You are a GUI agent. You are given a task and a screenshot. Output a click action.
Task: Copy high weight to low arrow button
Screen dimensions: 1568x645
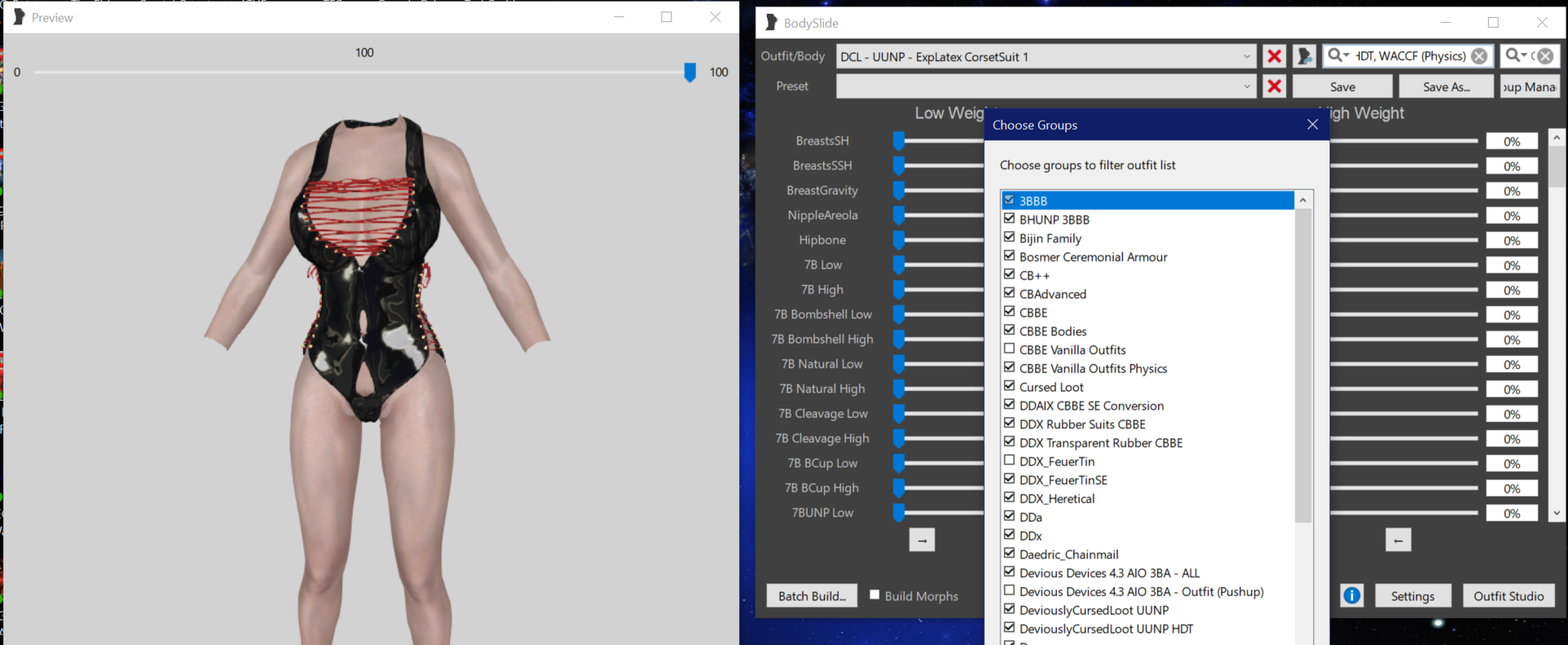1398,540
